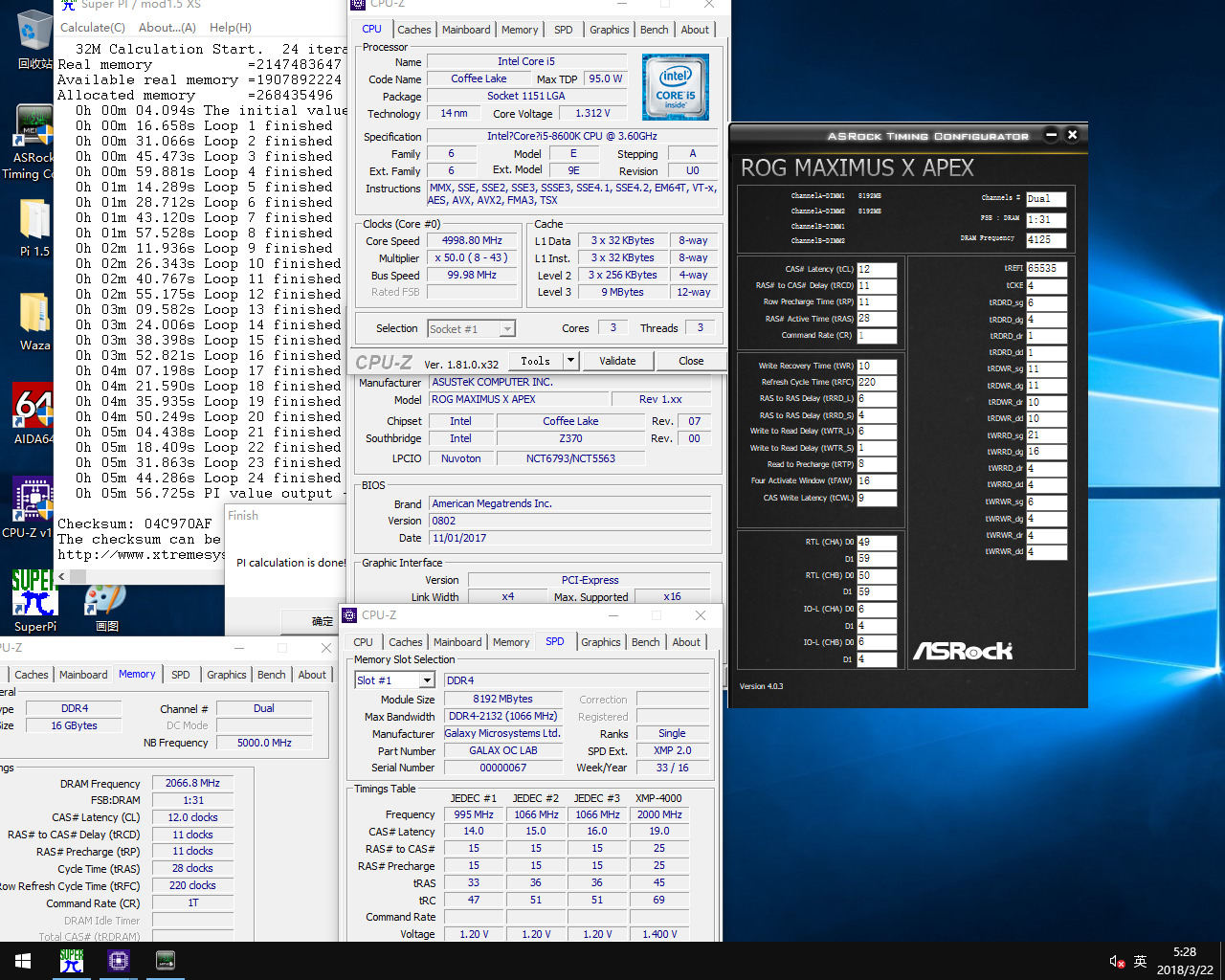Image resolution: width=1225 pixels, height=980 pixels.
Task: Edit Write Recovery Time (tWR) field
Action: click(x=877, y=366)
